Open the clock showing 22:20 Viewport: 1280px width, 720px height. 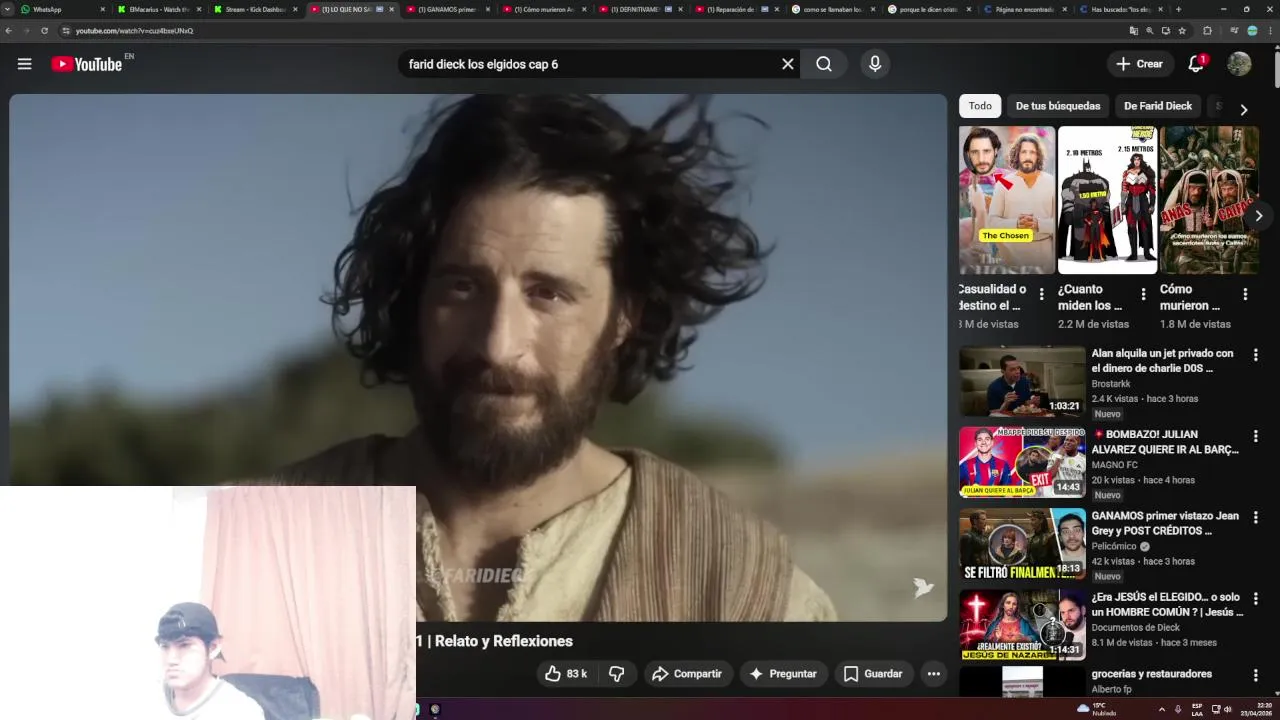1255,709
